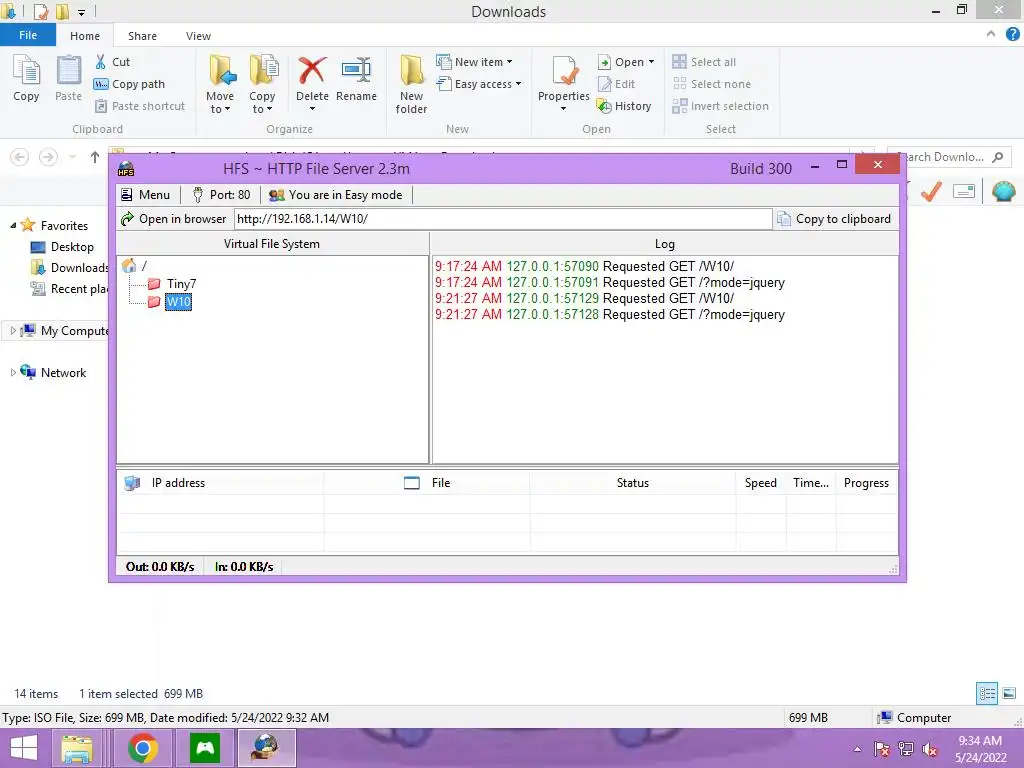Open the File tab in Explorer ribbon

coord(28,35)
